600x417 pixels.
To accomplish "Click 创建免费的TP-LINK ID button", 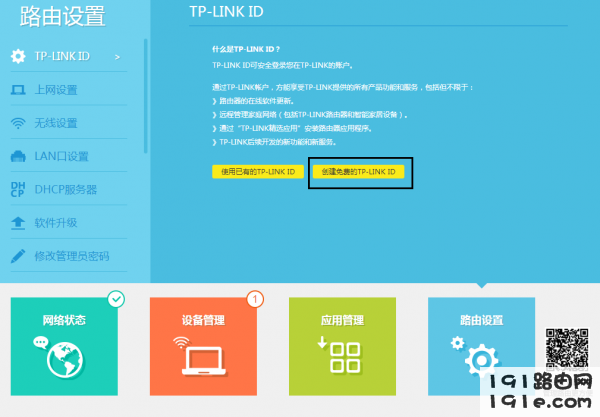I will tap(358, 172).
